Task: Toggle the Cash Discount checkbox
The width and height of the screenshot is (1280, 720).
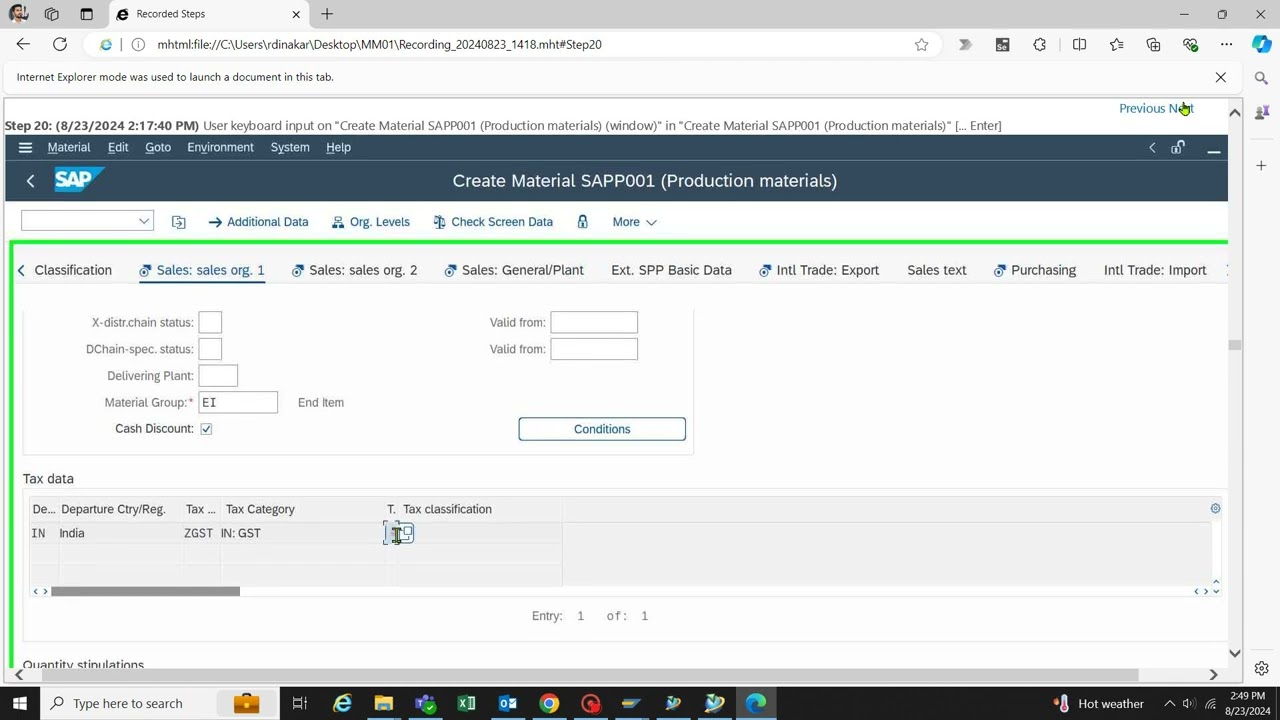Action: 206,429
